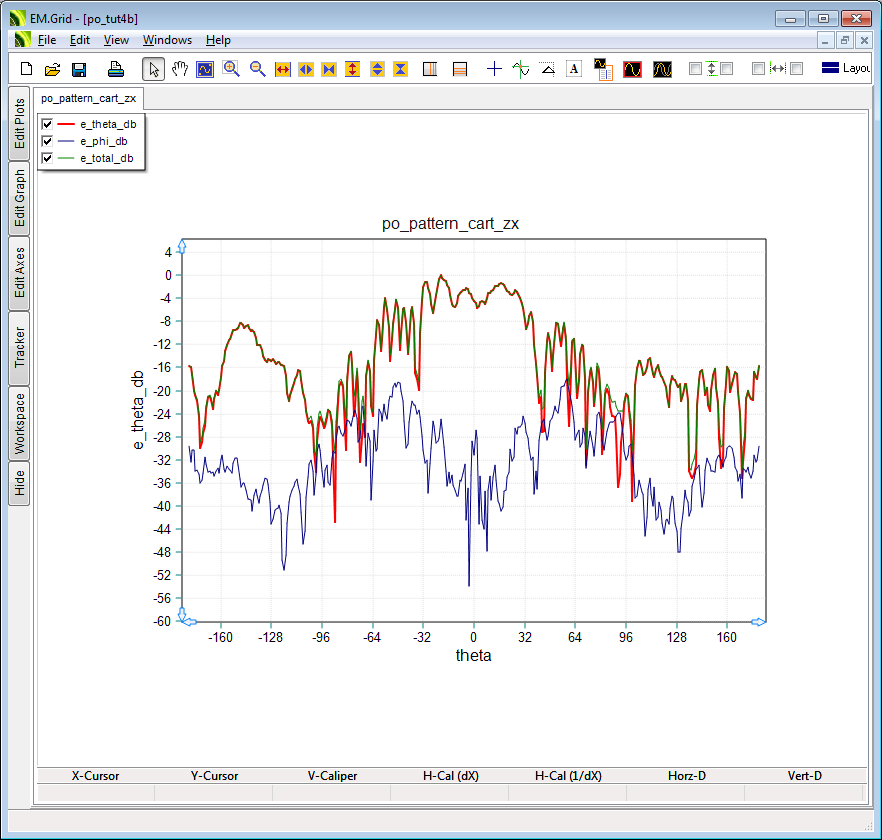Switch to the po_pattern_cart_zx tab
The width and height of the screenshot is (882, 840).
[x=88, y=98]
